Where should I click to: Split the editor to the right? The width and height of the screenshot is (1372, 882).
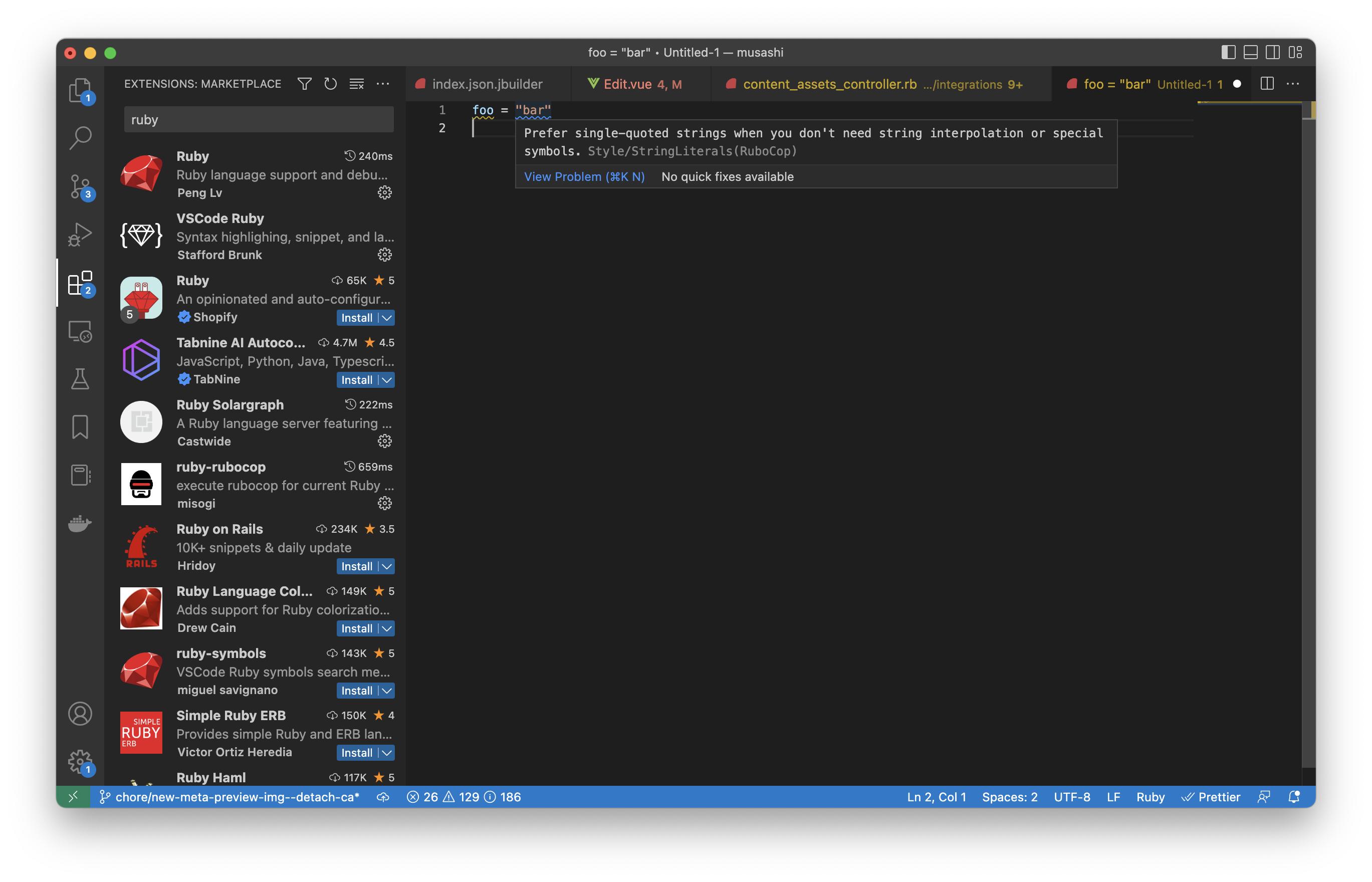pyautogui.click(x=1267, y=84)
